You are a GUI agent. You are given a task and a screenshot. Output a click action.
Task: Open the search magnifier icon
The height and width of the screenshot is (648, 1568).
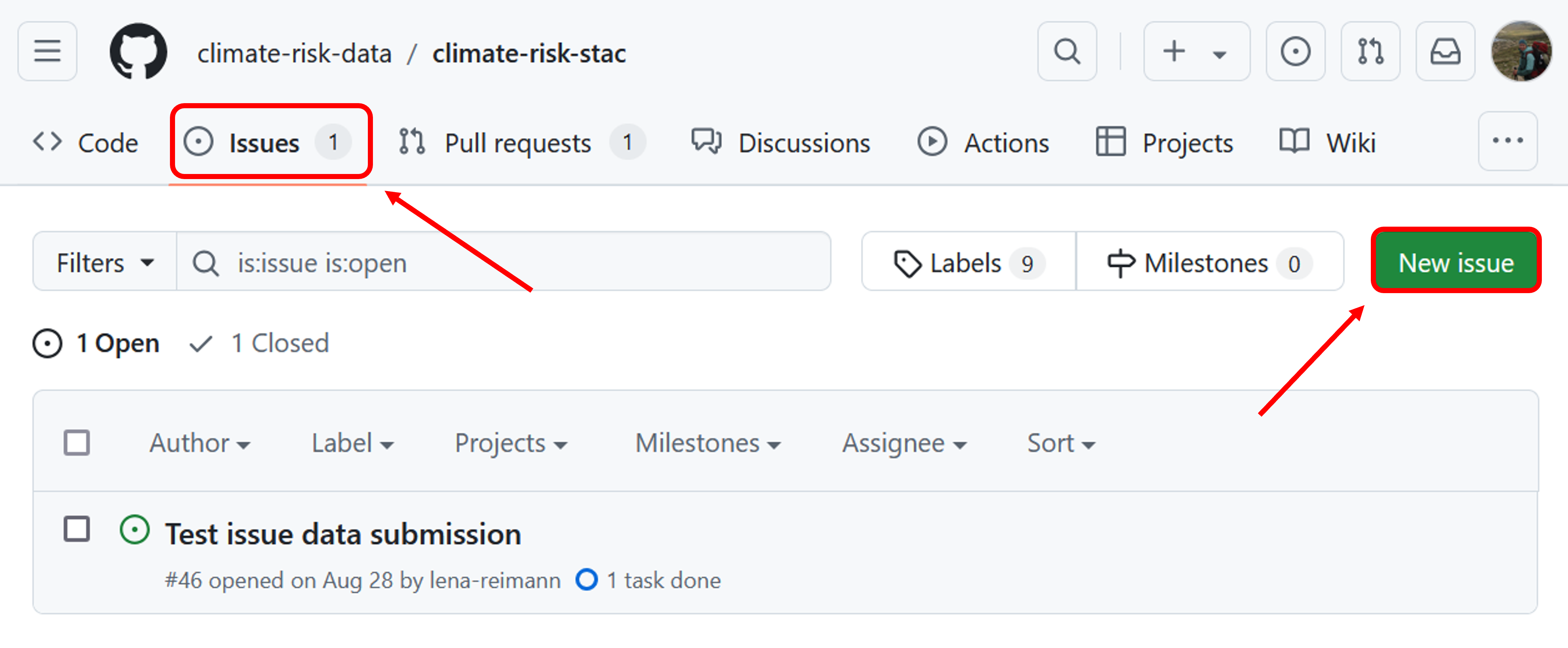[1067, 51]
